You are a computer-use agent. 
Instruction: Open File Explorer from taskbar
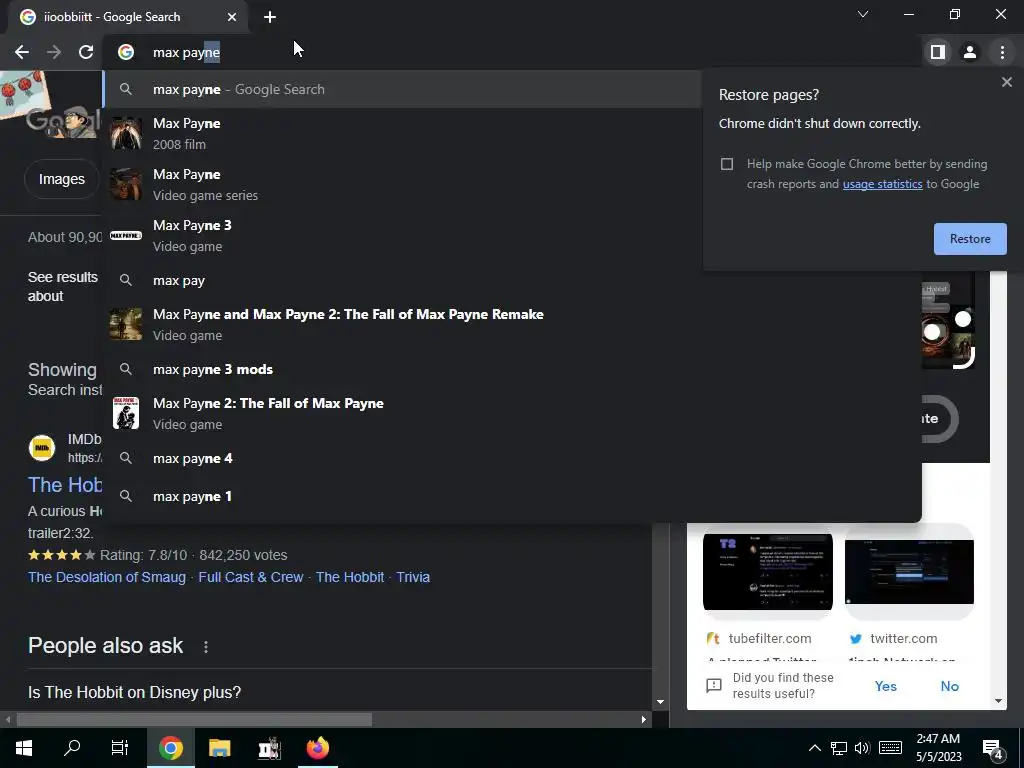click(x=219, y=748)
